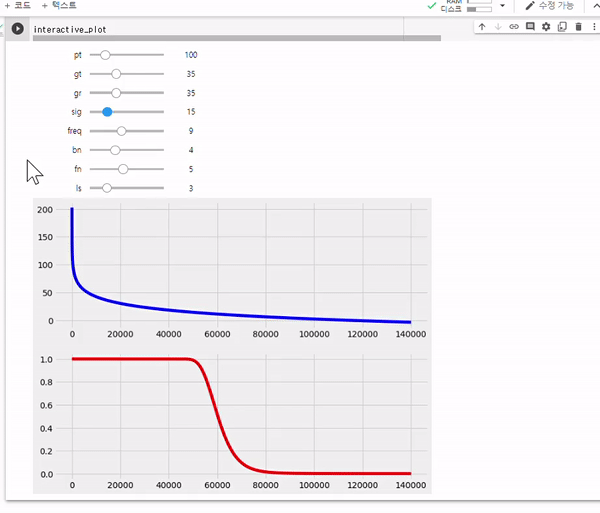
Task: Click the ls slider handle
Action: pyautogui.click(x=107, y=188)
